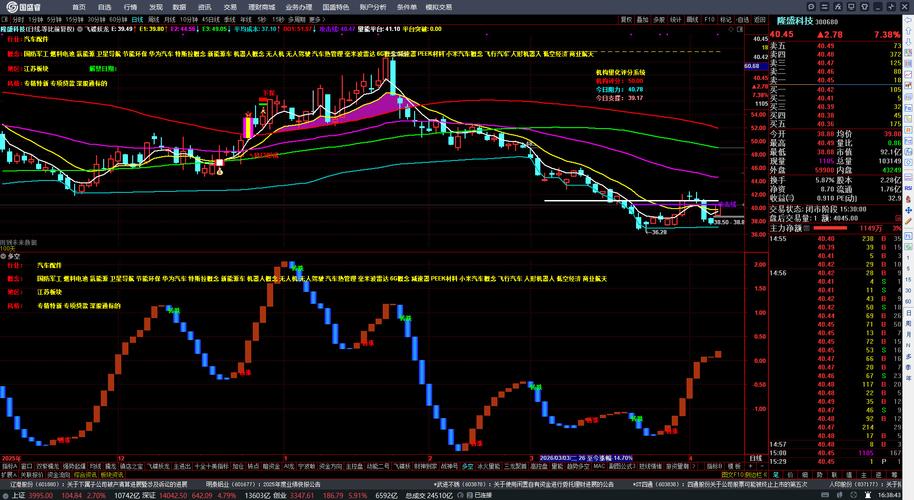Switch chart to 30分钟 period
914x500 pixels.
96,19
